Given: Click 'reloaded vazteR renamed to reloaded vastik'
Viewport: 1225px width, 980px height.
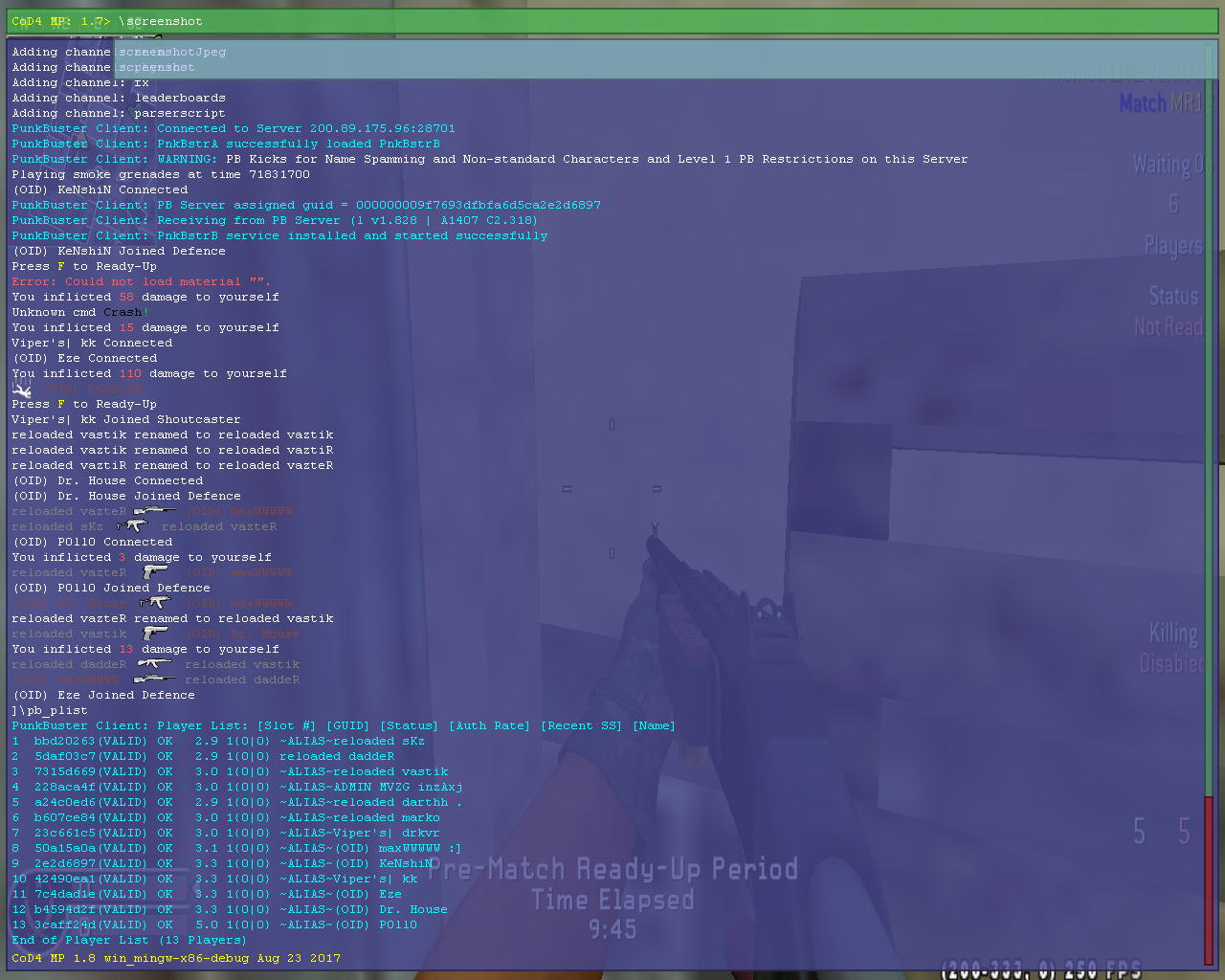Looking at the screenshot, I should pos(172,618).
